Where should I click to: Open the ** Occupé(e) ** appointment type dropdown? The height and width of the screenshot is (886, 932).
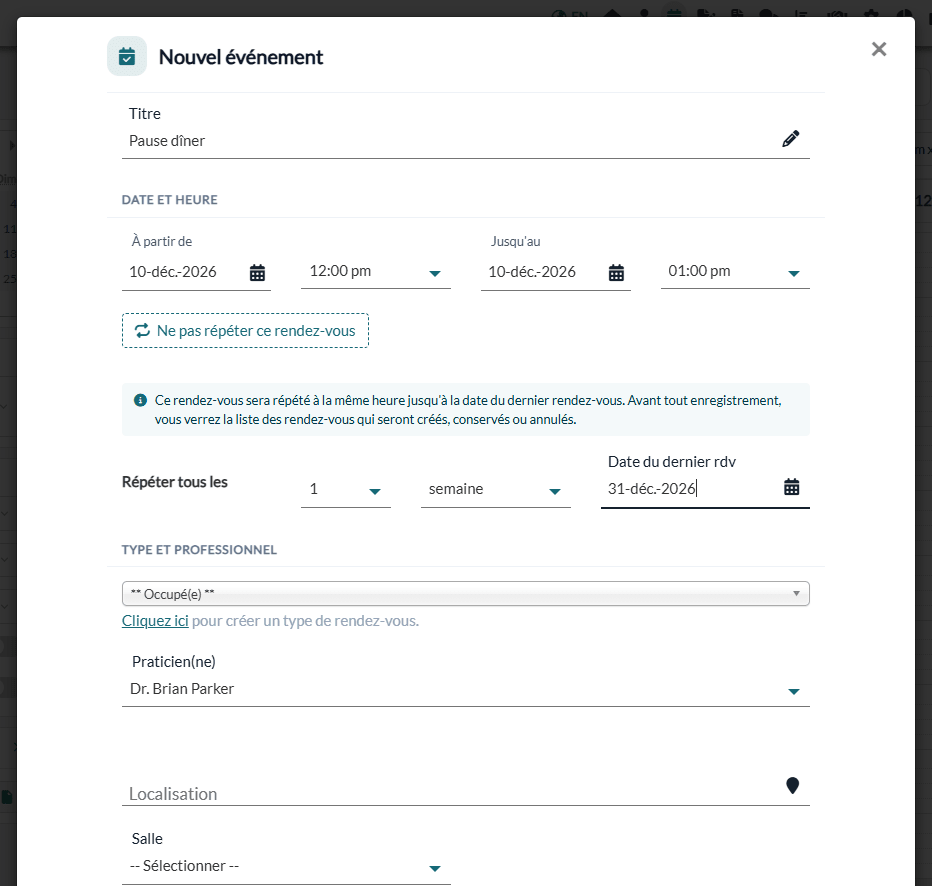465,594
